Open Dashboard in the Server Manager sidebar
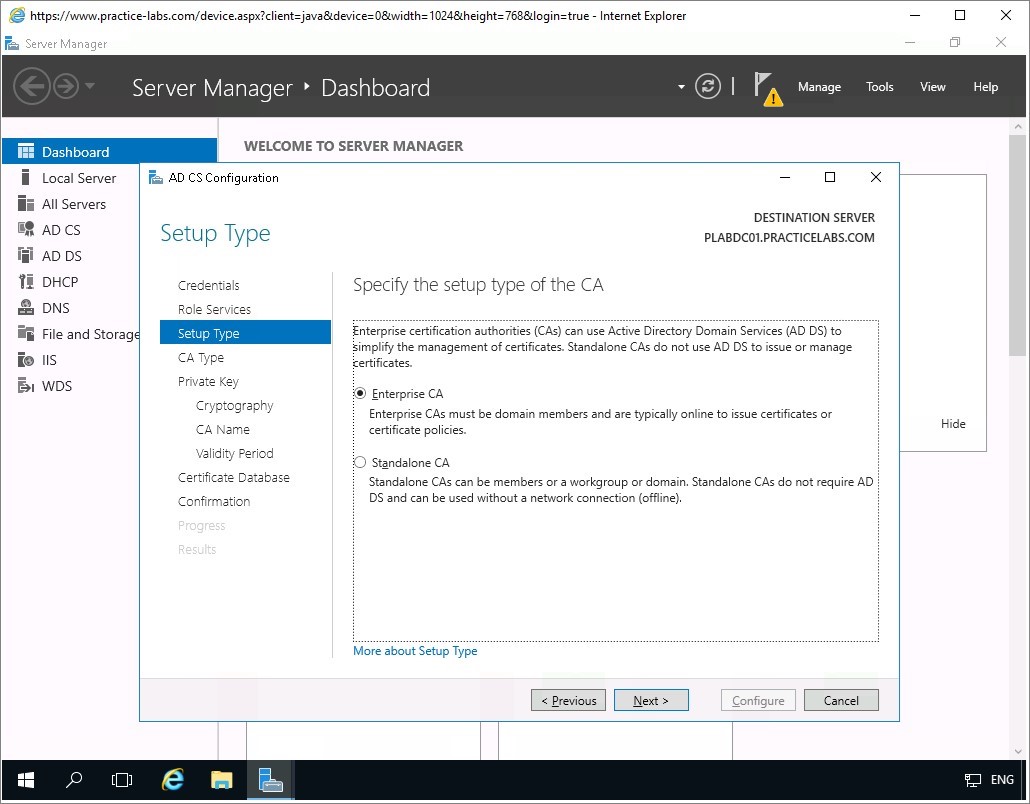This screenshot has width=1030, height=804. click(x=109, y=152)
